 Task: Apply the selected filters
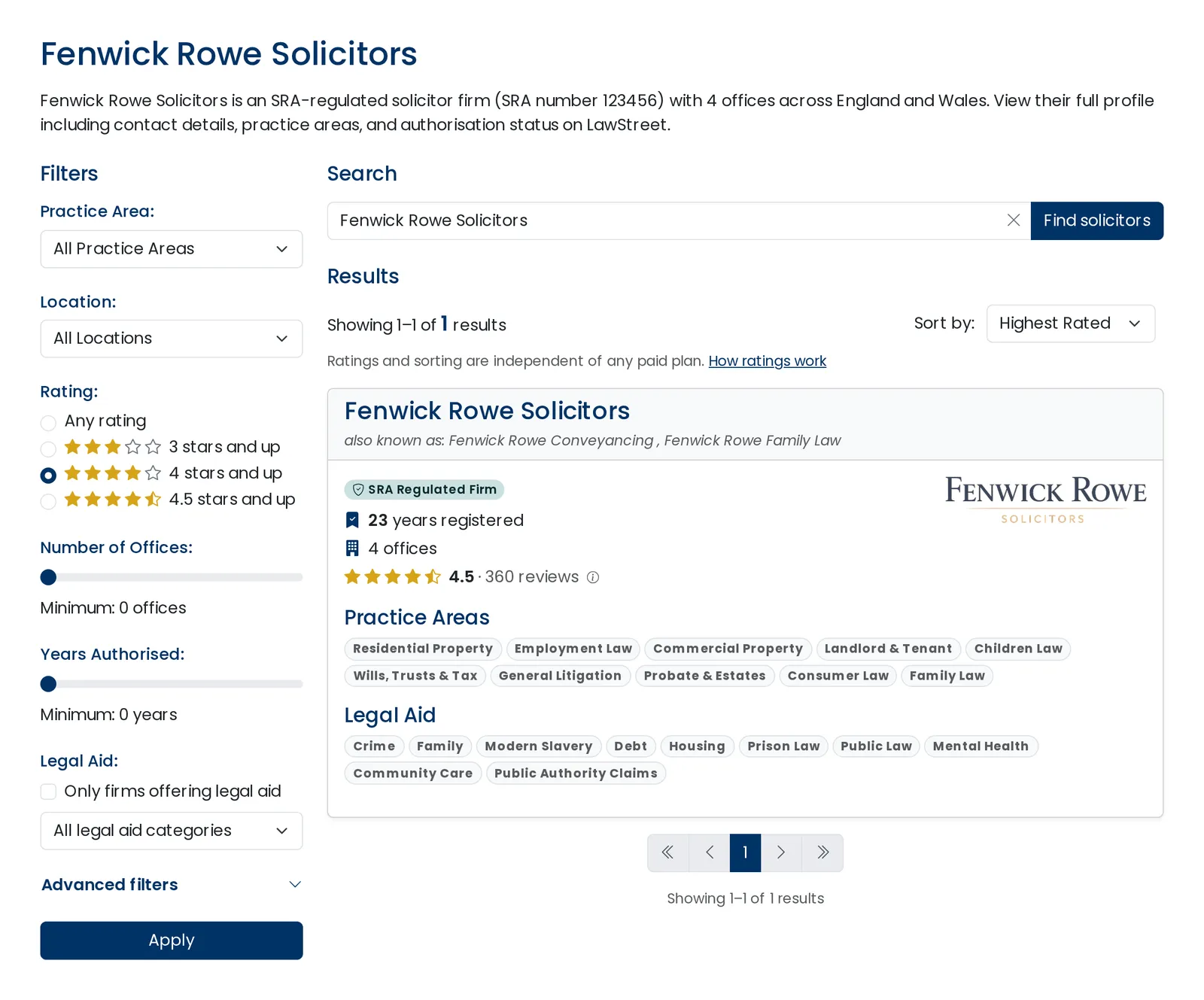(172, 941)
